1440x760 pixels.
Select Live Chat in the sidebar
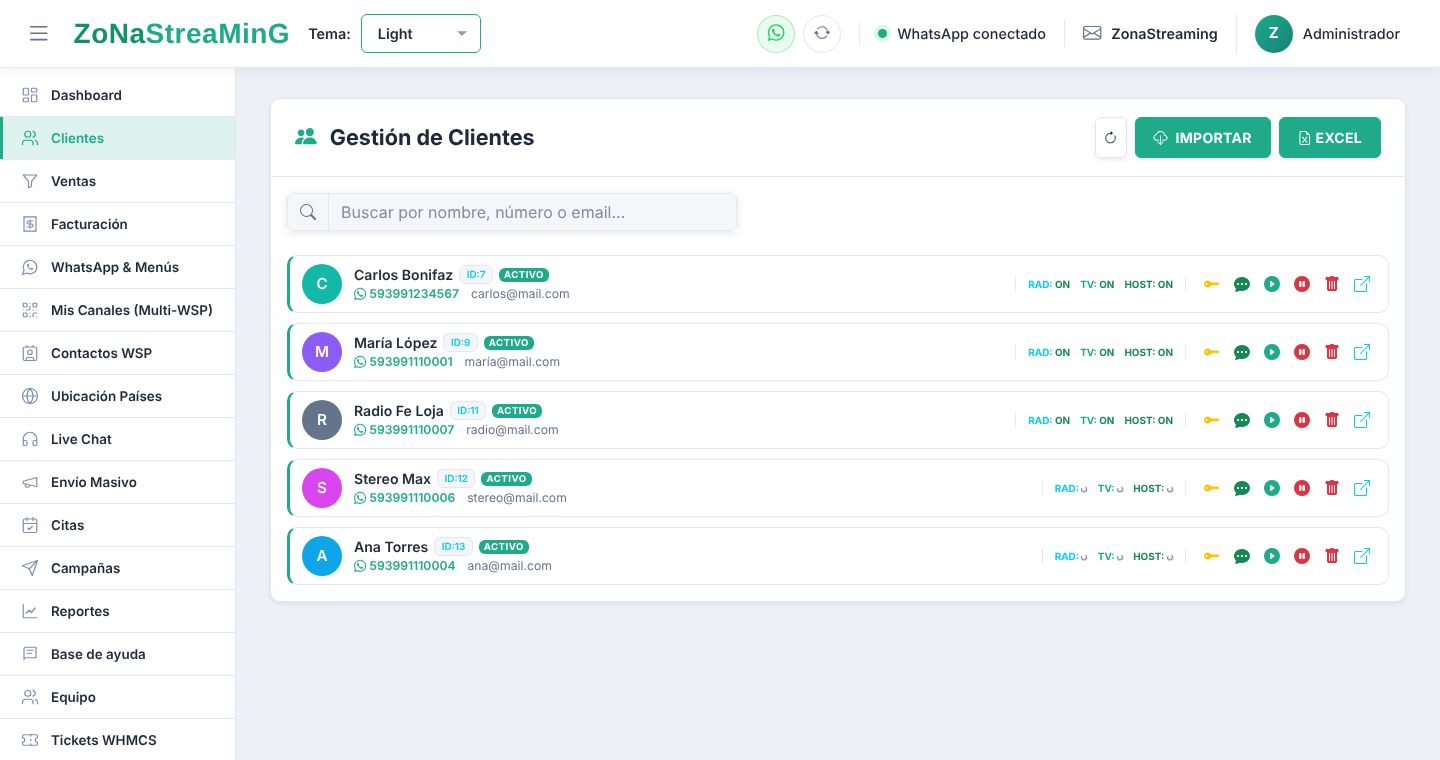118,439
